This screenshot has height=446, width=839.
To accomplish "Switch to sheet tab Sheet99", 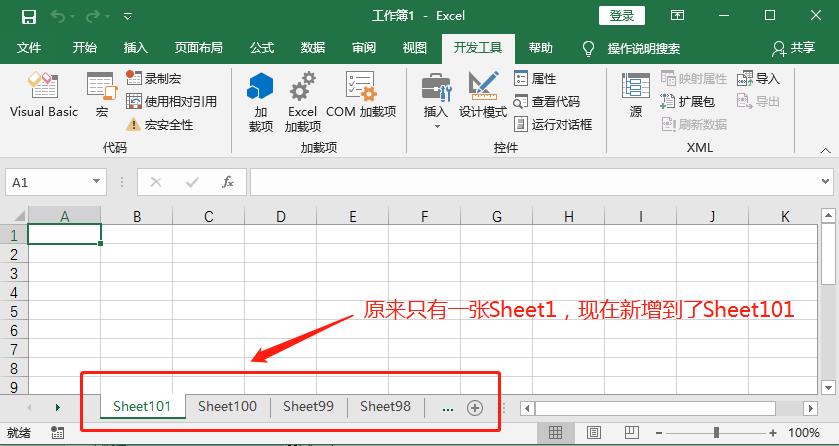I will pyautogui.click(x=309, y=406).
